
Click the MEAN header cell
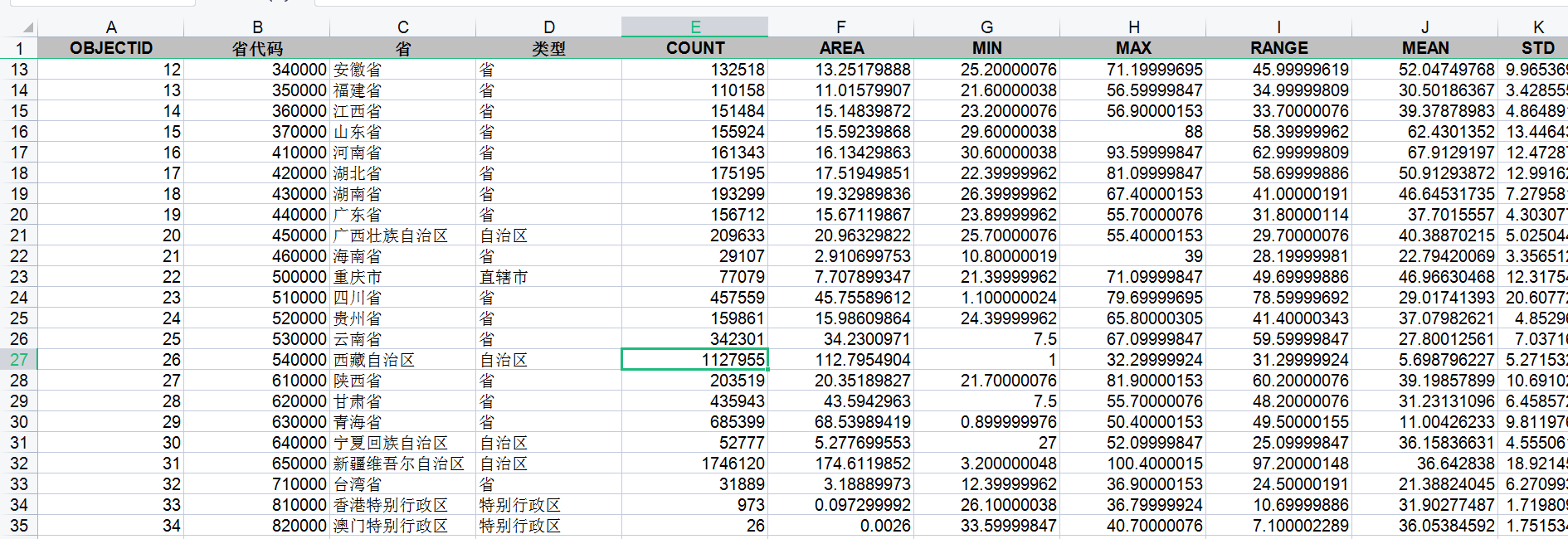coord(1425,48)
